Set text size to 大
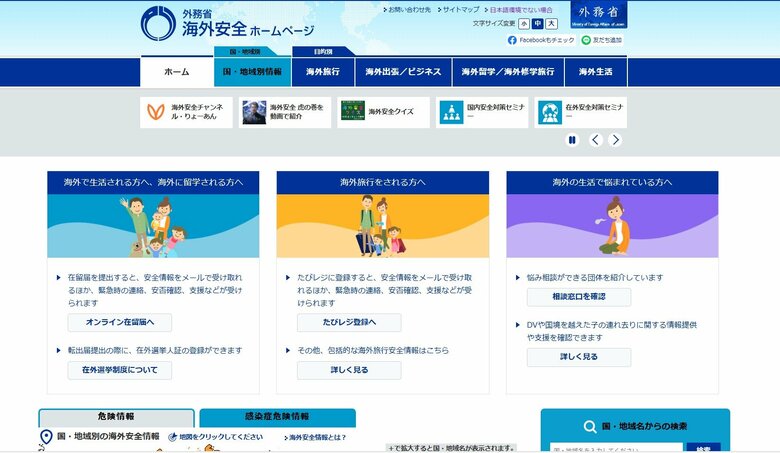 551,23
